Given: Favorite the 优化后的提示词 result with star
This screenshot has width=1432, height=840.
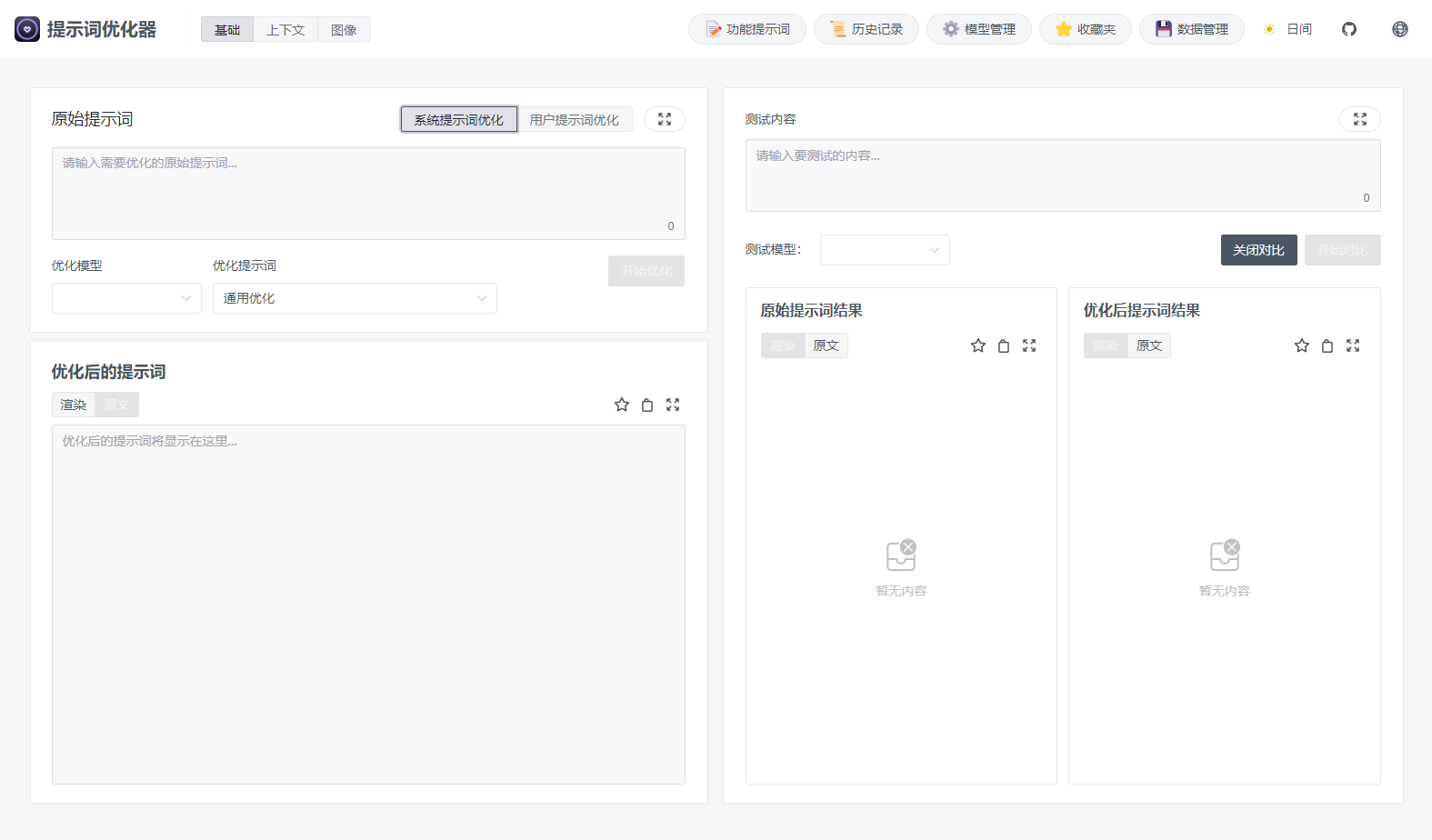Looking at the screenshot, I should (622, 405).
